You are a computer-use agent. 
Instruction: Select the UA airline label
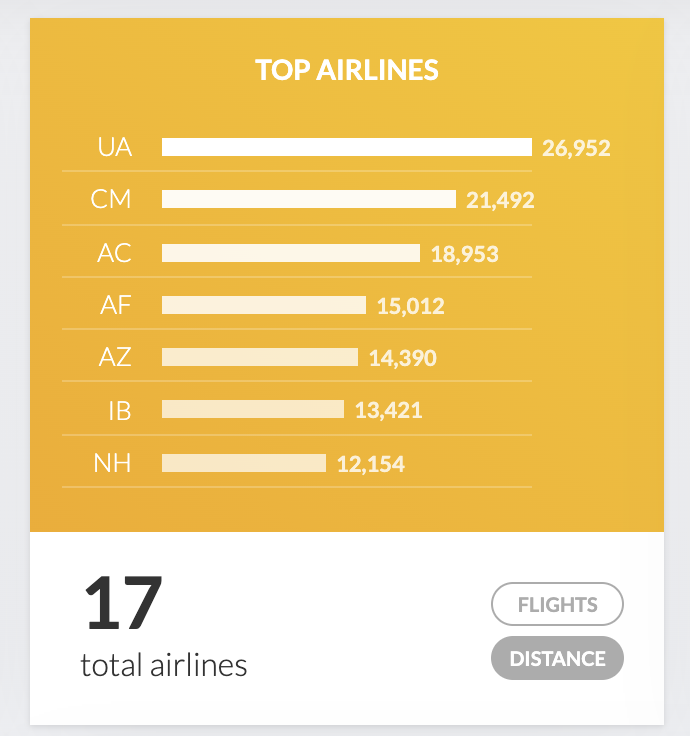115,148
